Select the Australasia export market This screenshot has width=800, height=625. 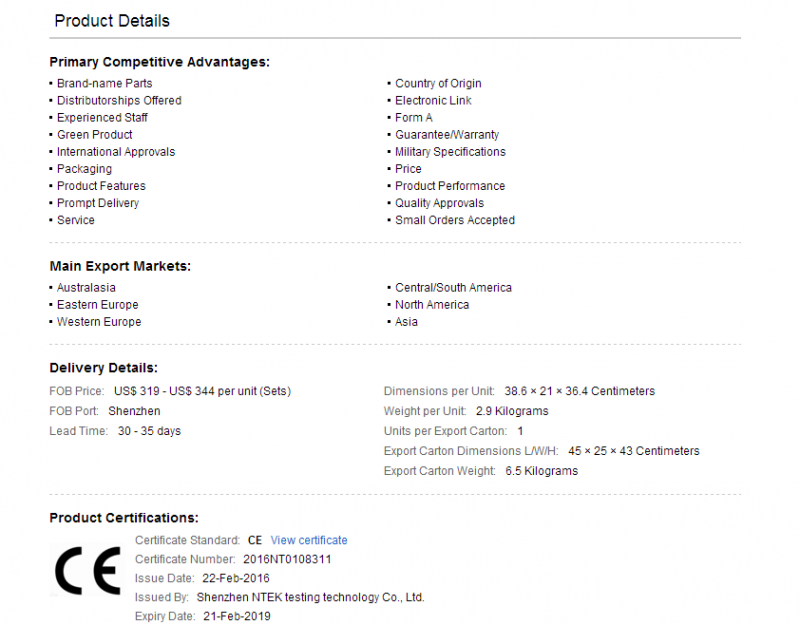[86, 288]
